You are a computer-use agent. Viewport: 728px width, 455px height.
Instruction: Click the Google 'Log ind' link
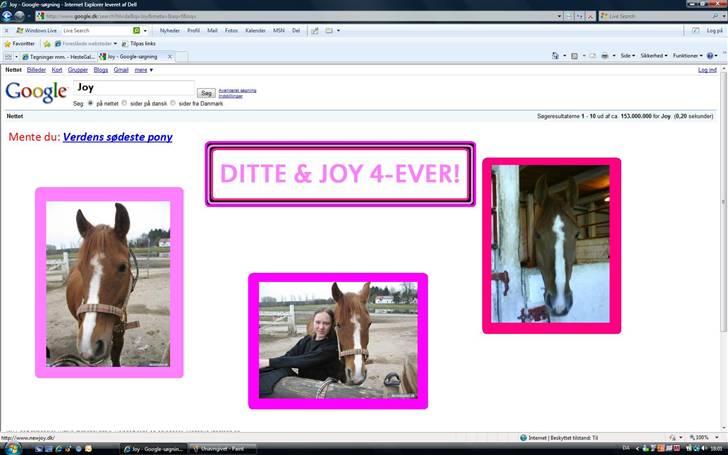point(707,70)
